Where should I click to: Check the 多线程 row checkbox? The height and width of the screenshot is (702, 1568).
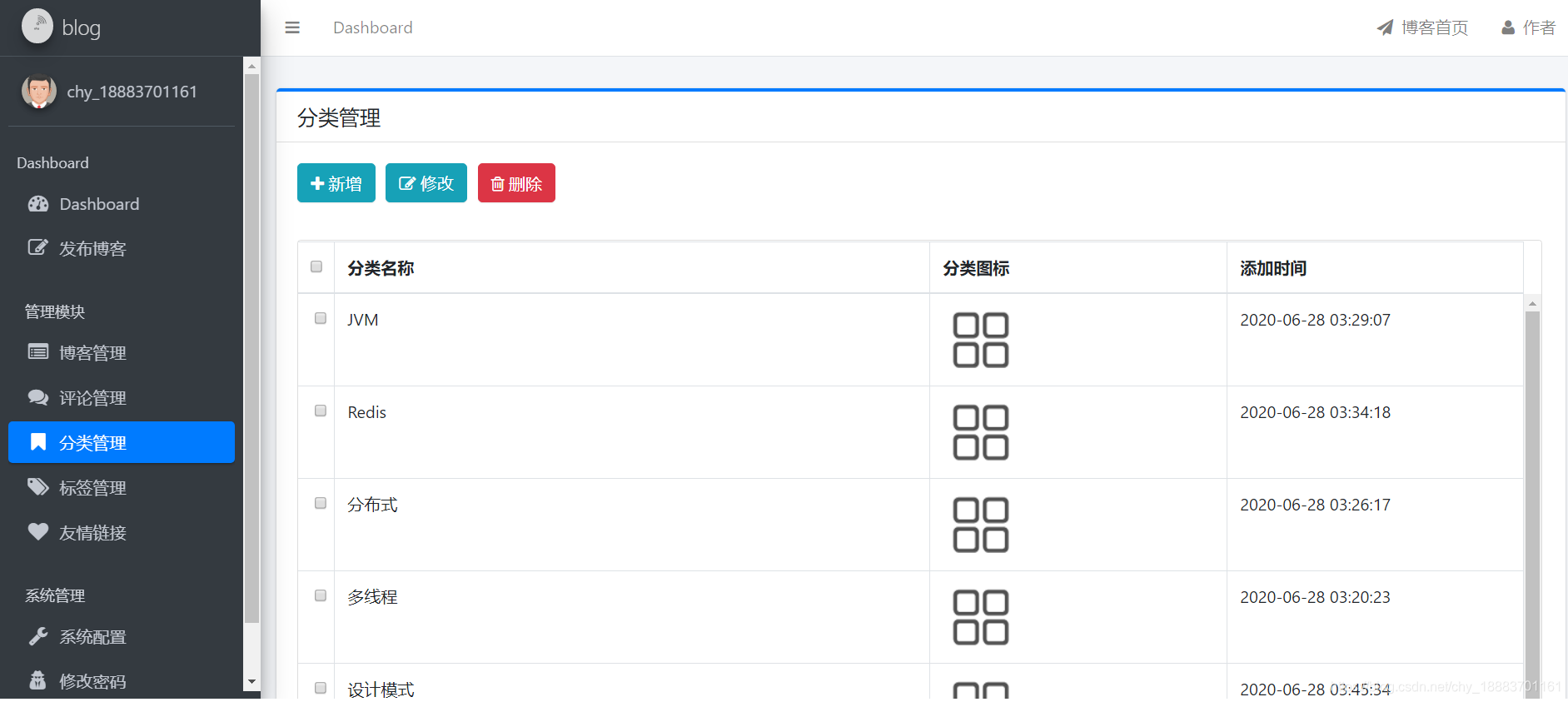(321, 595)
